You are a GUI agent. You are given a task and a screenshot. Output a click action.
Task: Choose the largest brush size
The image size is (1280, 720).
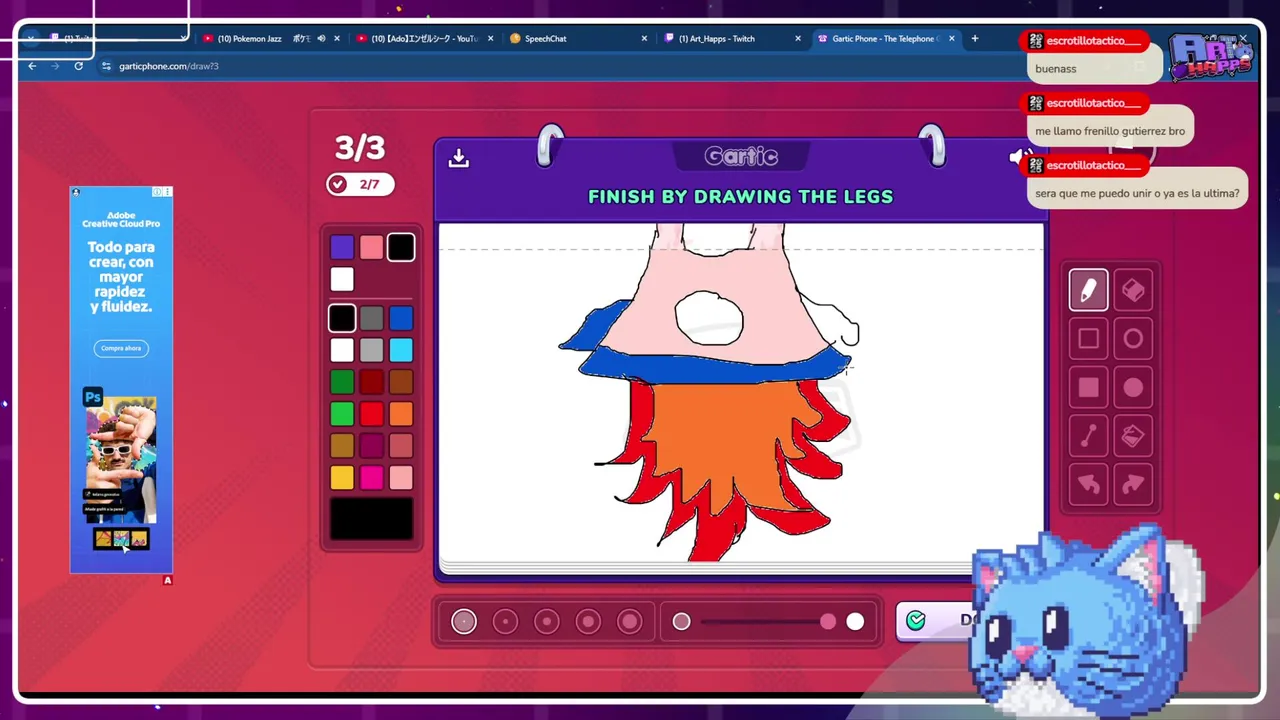tap(629, 622)
